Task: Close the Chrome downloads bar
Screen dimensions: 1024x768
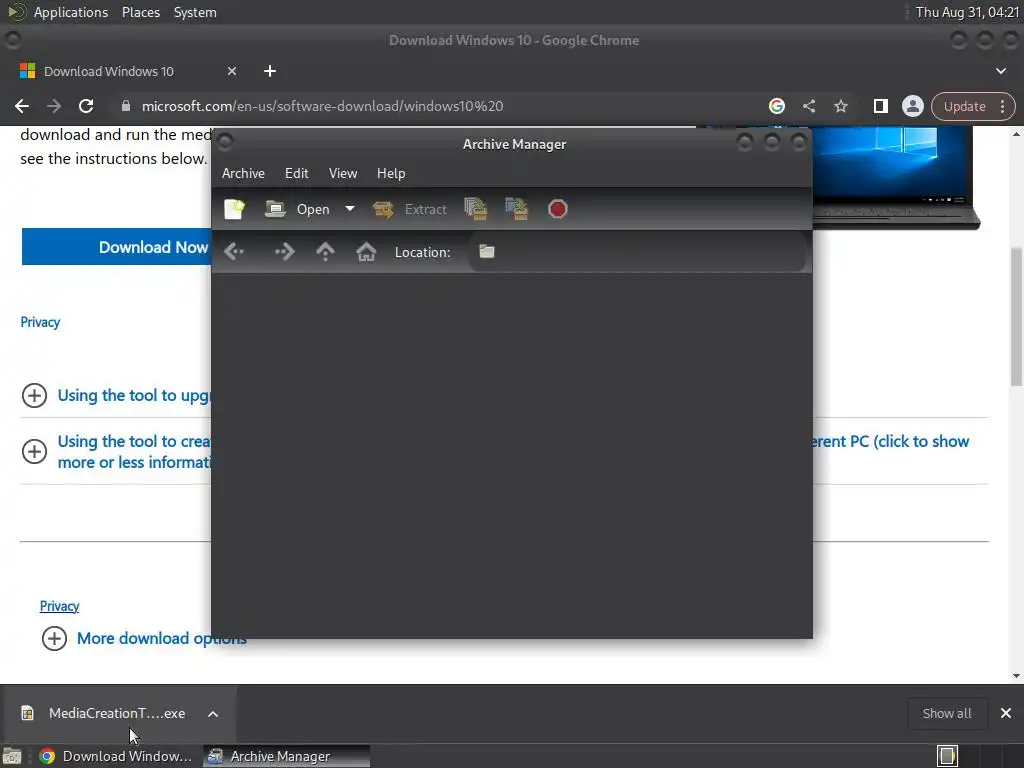Action: pyautogui.click(x=1006, y=713)
